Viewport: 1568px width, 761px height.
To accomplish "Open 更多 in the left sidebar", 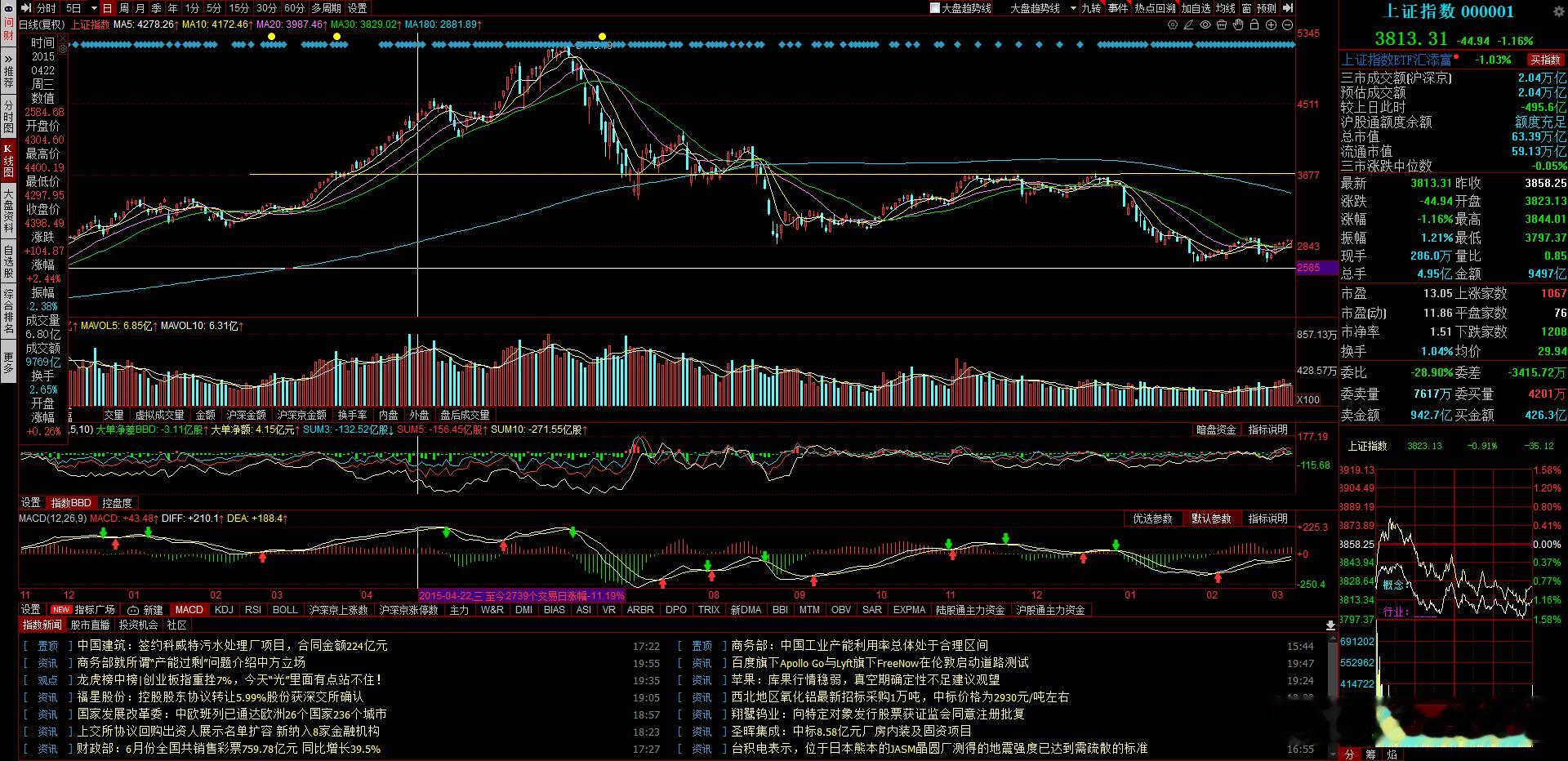I will point(8,363).
